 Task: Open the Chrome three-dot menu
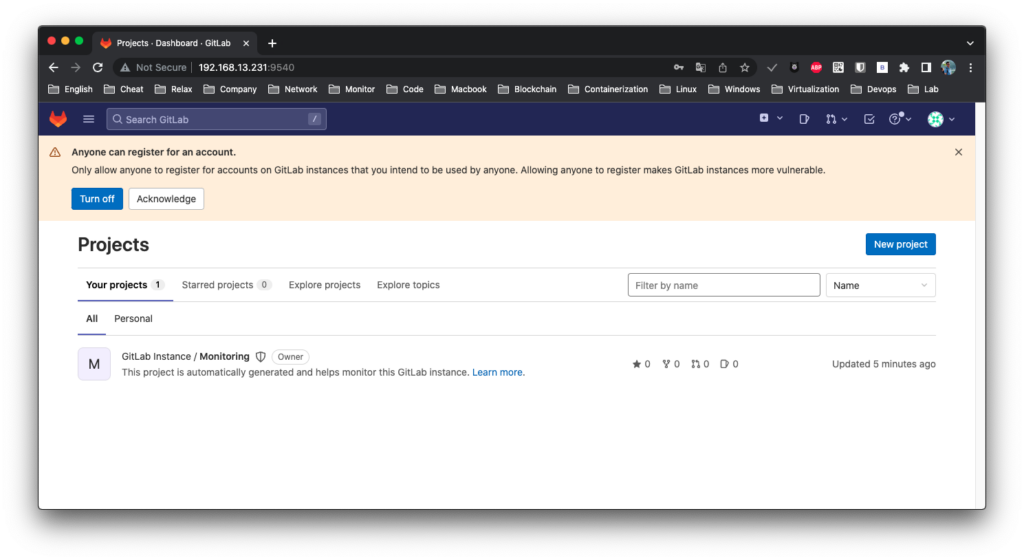click(x=970, y=67)
